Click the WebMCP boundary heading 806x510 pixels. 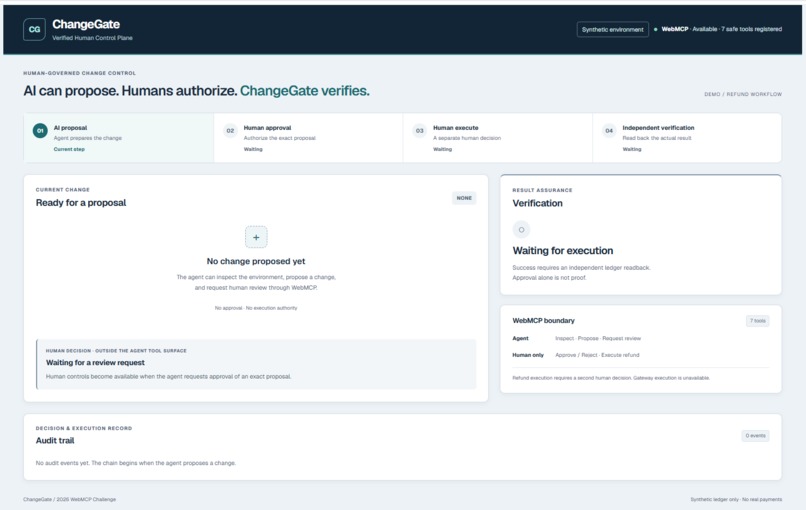point(543,320)
